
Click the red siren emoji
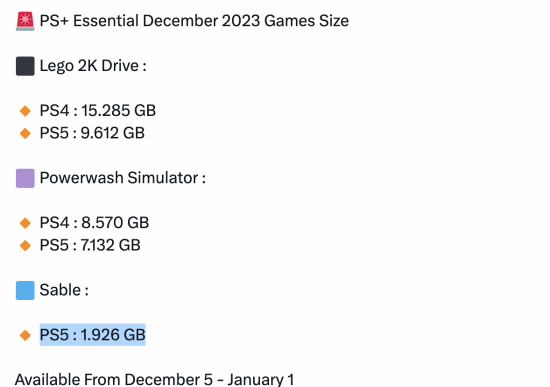click(25, 21)
